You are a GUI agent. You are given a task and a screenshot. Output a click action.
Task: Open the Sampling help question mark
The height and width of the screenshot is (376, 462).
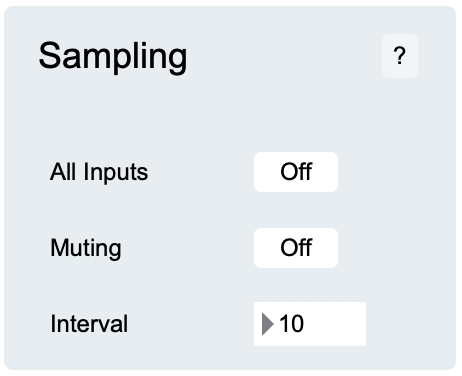[x=400, y=56]
